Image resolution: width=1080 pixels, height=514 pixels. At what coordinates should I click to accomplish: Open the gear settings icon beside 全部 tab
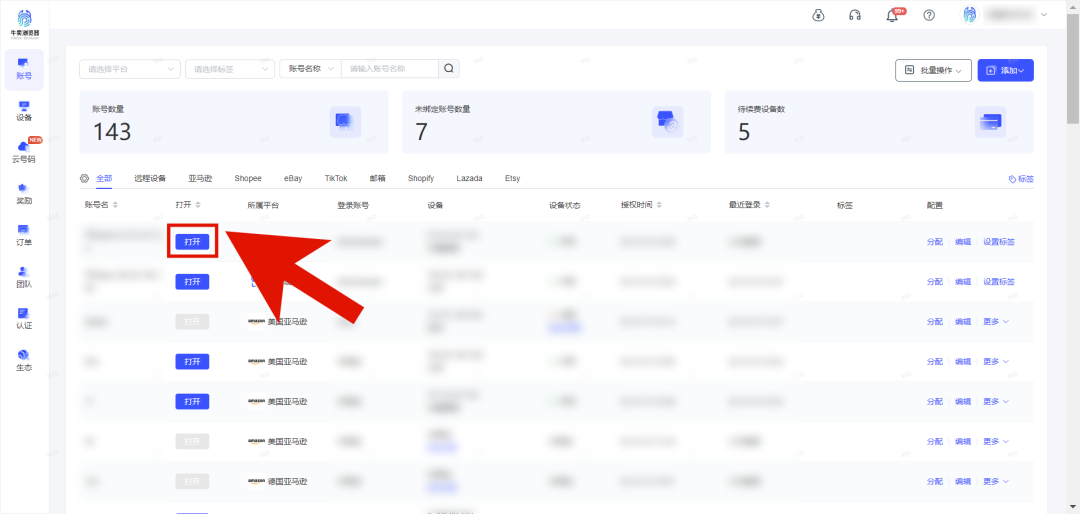coord(85,178)
